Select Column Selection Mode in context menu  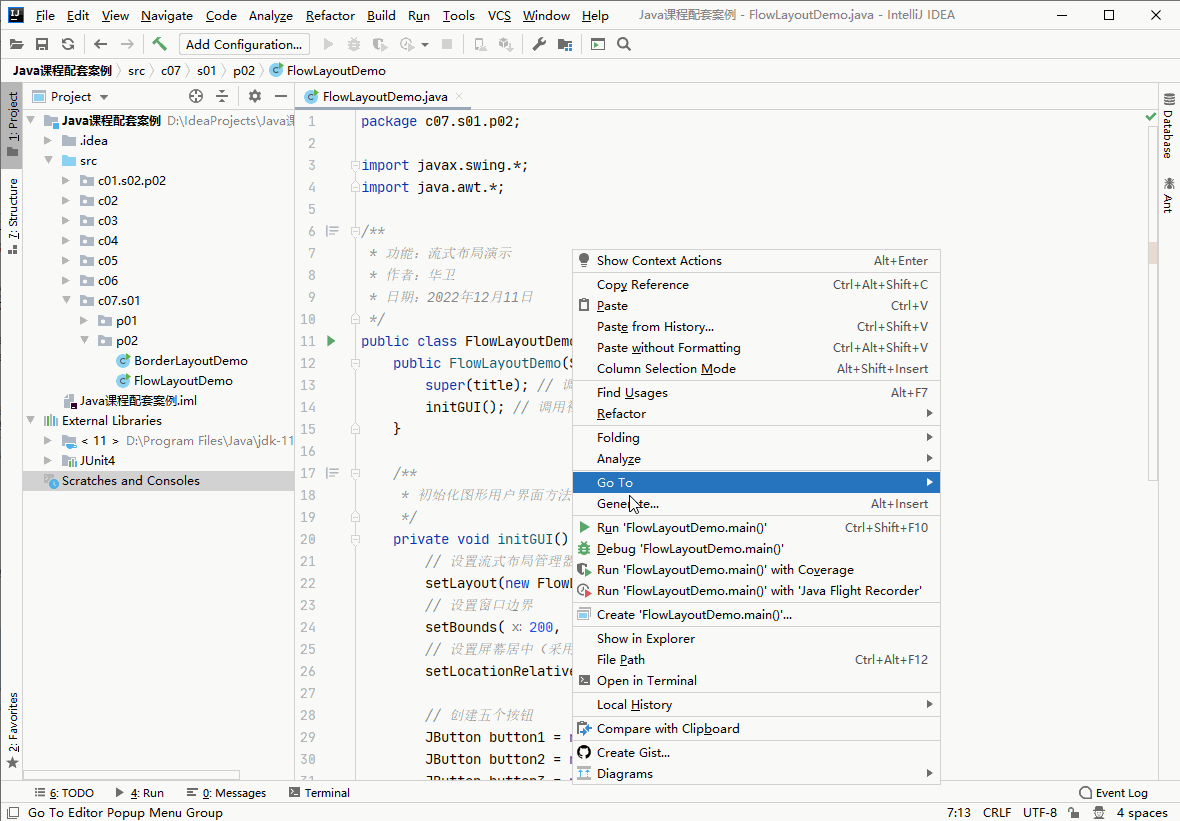point(756,369)
